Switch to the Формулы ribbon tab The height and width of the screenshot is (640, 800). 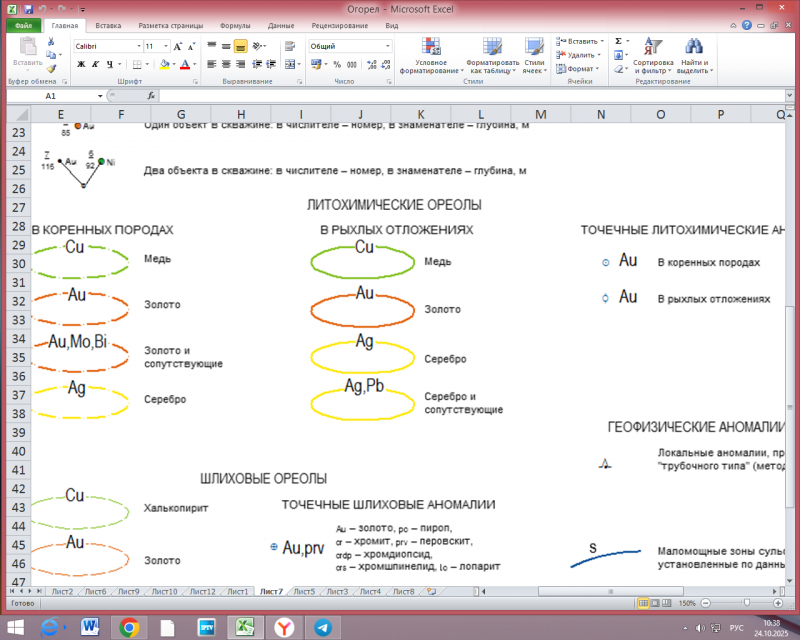(234, 25)
